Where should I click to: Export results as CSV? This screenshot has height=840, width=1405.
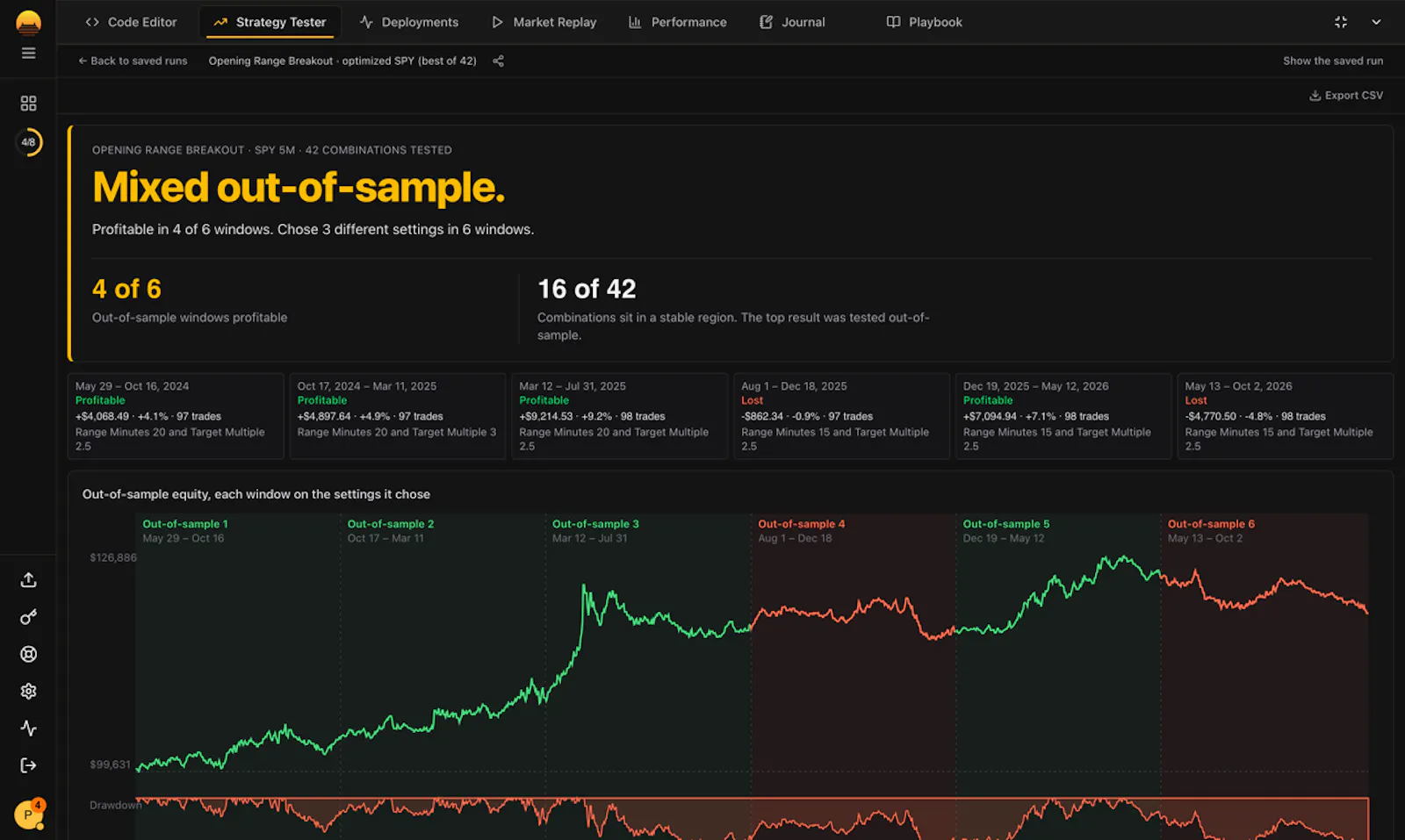(1346, 95)
